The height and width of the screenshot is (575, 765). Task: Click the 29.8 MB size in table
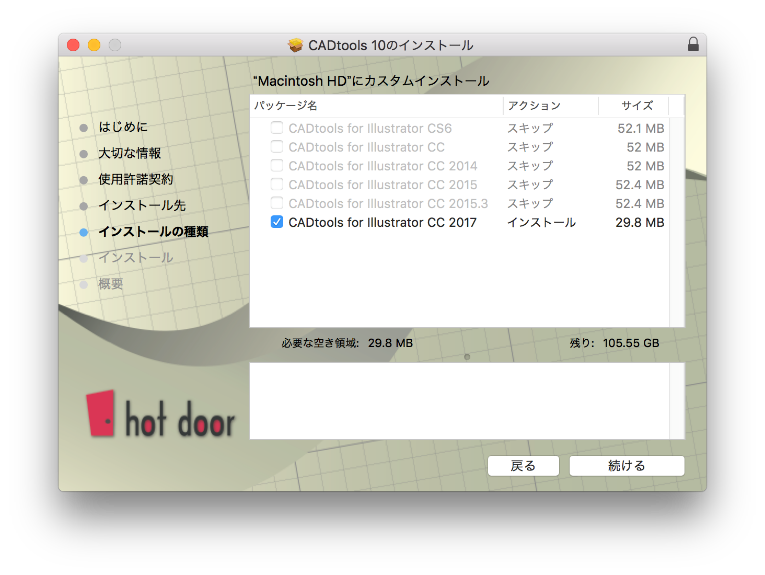click(640, 222)
